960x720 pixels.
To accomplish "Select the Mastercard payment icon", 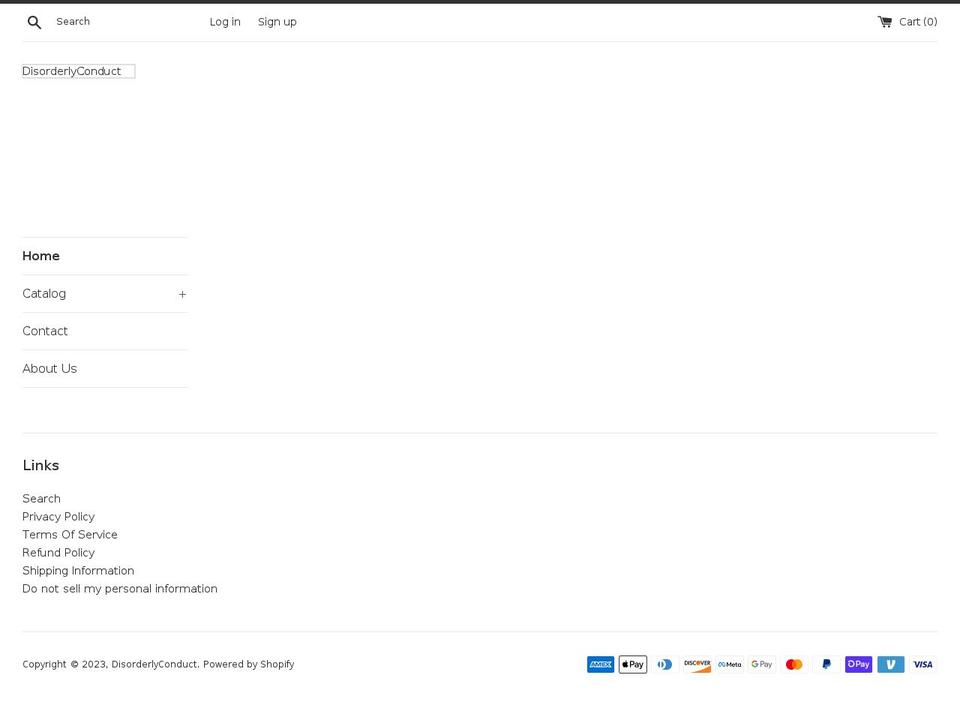I will 794,664.
